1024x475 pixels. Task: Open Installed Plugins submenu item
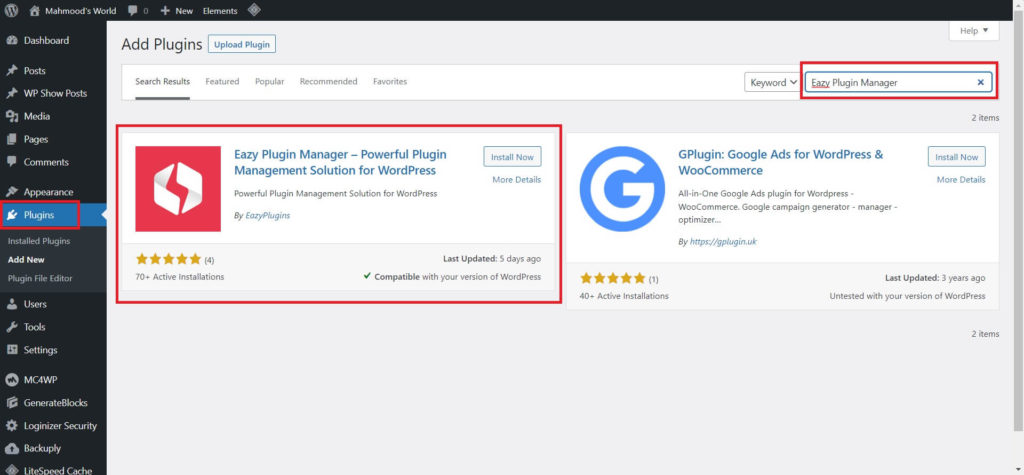pos(39,241)
